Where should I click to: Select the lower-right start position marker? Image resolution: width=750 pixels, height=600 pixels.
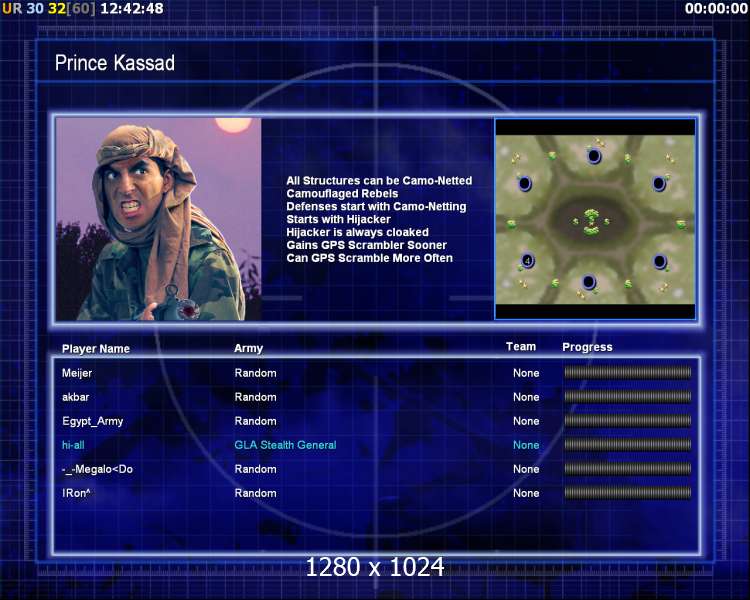[660, 262]
